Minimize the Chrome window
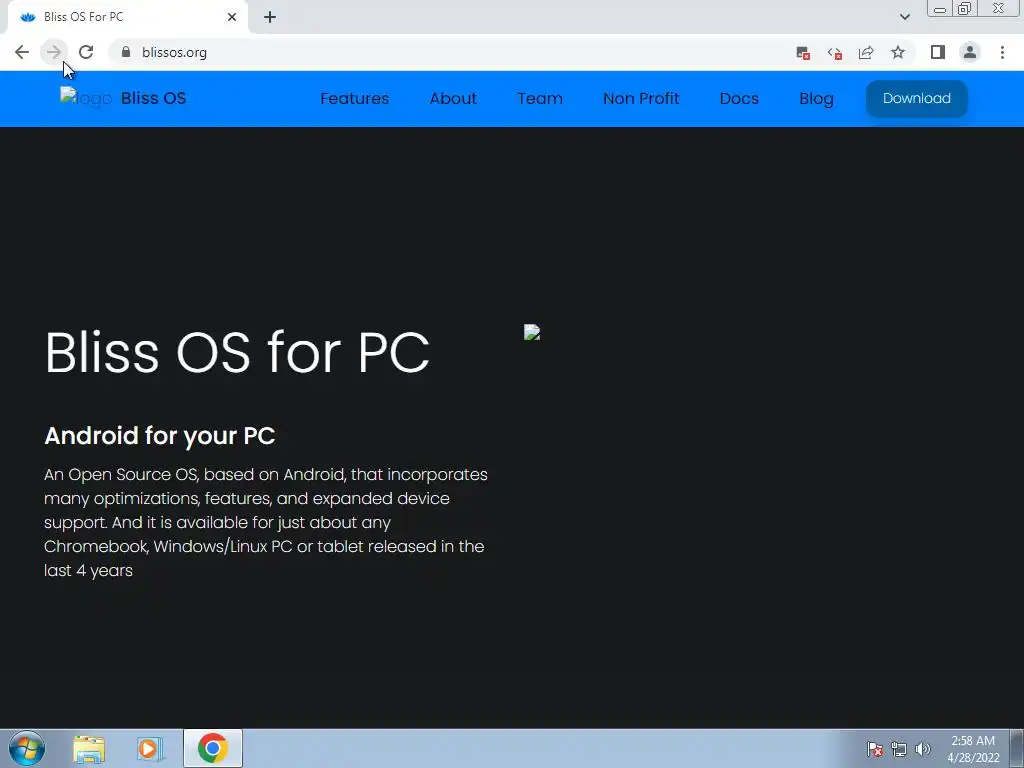The height and width of the screenshot is (768, 1024). tap(940, 9)
